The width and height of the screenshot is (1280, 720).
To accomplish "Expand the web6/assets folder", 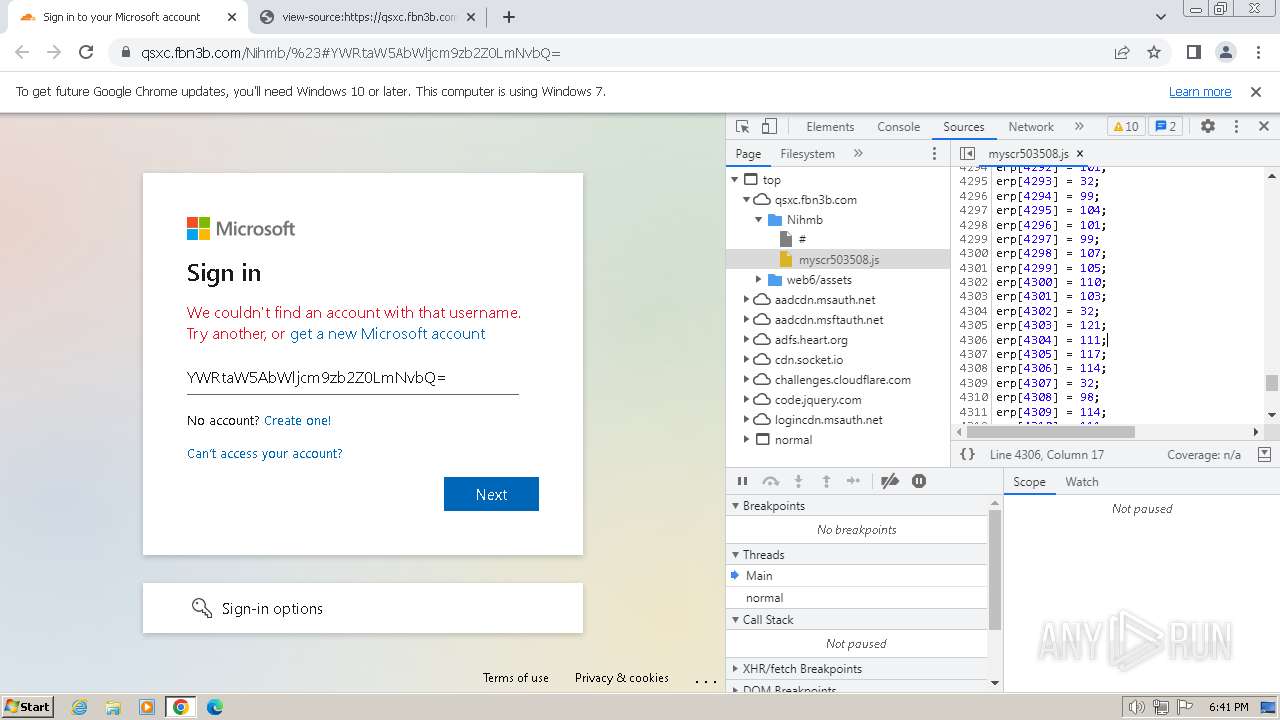I will pyautogui.click(x=758, y=280).
